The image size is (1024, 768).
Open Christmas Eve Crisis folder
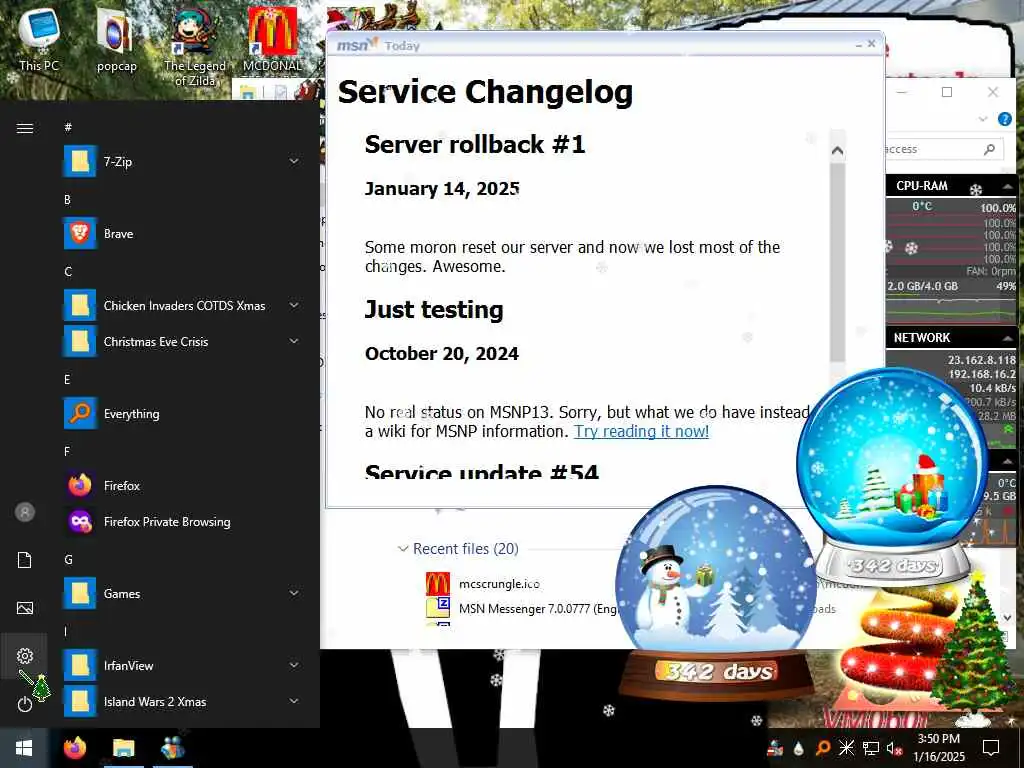point(183,342)
